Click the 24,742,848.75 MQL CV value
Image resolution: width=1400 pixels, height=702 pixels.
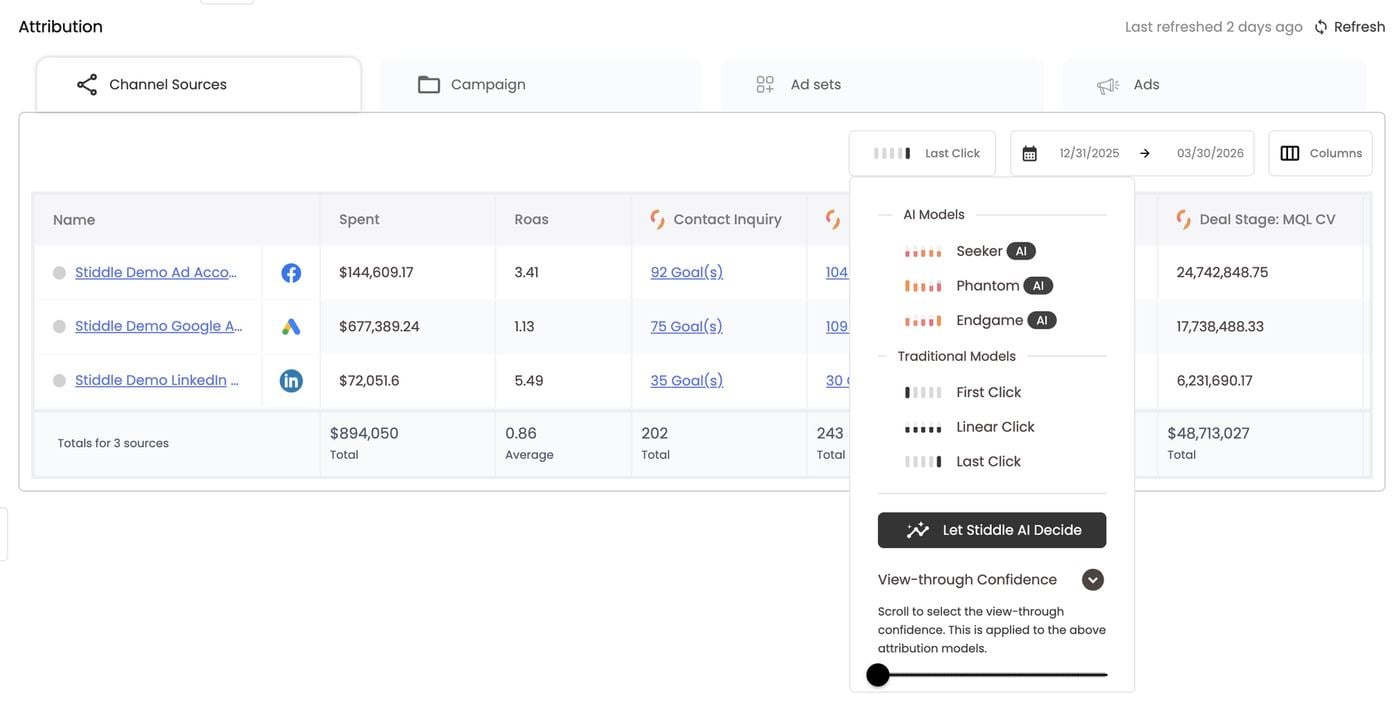coord(1222,272)
